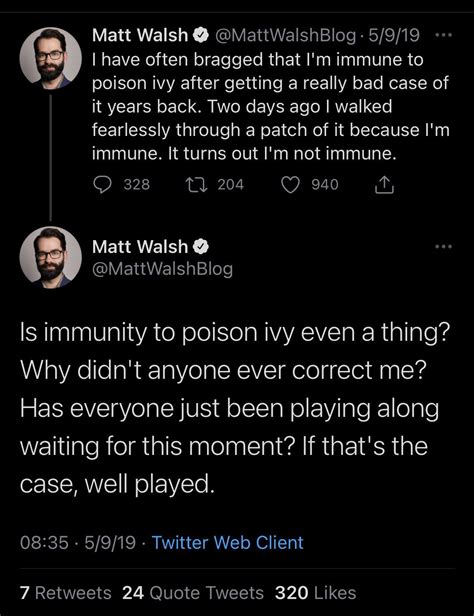The width and height of the screenshot is (474, 616).
Task: Open the main tweet's three-dot menu
Action: point(444,247)
